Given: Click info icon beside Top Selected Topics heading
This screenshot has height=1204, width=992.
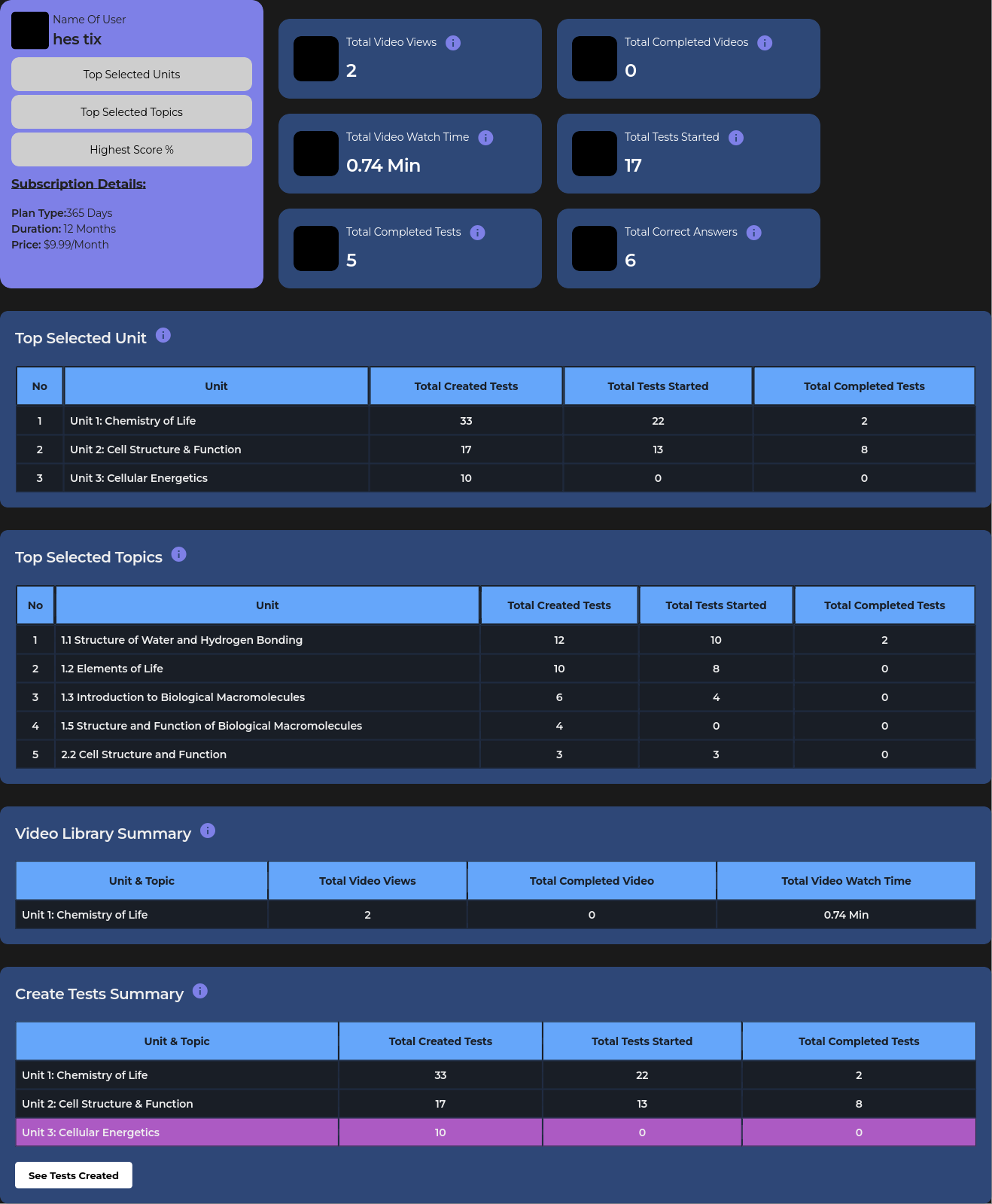Looking at the screenshot, I should click(x=179, y=554).
